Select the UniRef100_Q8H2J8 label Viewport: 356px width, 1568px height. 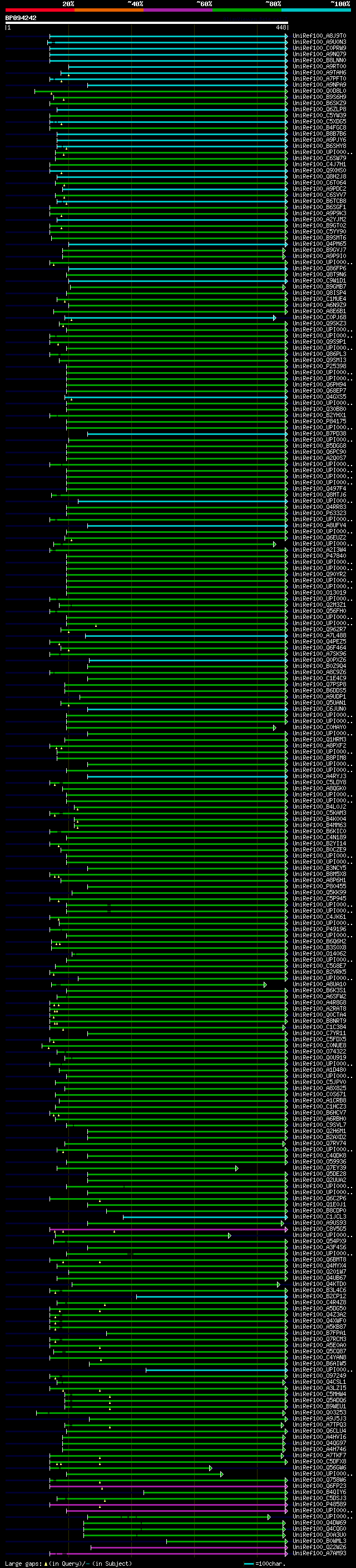[x=319, y=176]
